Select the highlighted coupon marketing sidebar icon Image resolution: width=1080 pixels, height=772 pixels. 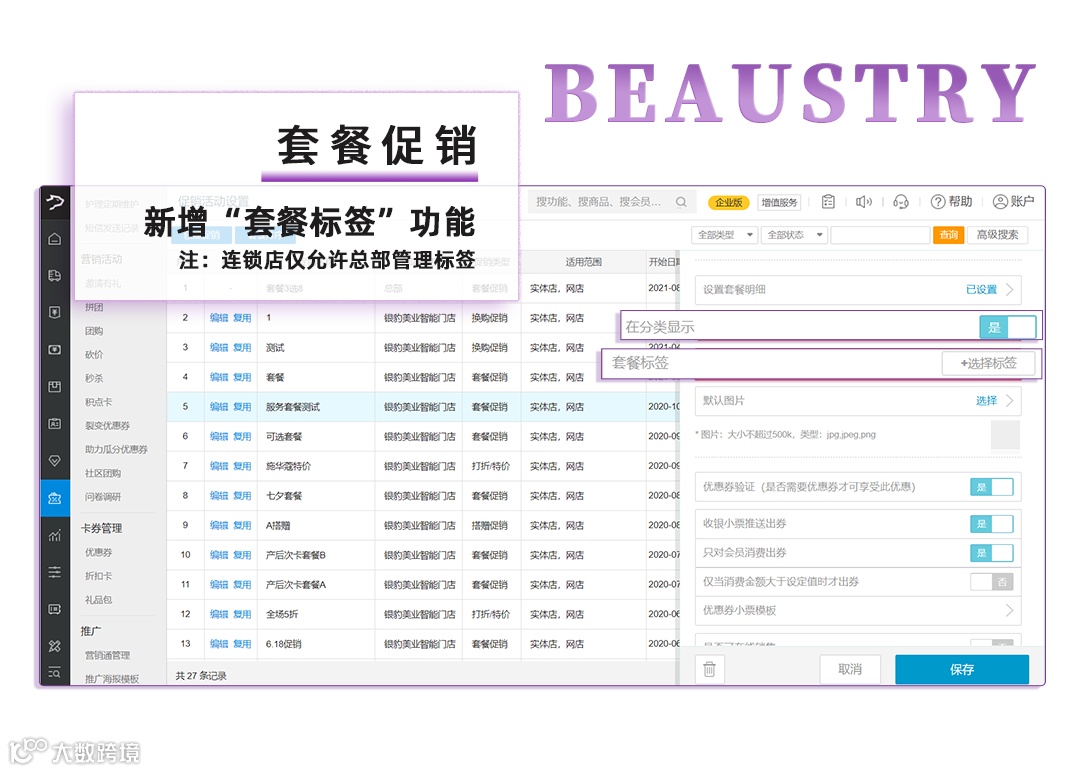coord(54,498)
